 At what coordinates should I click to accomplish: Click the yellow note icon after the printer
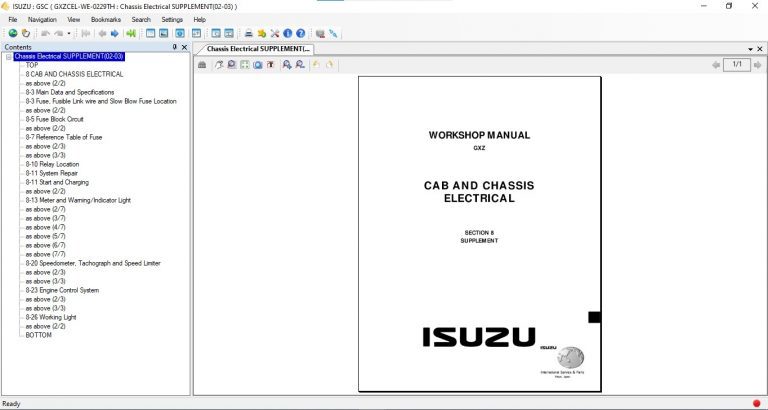click(x=262, y=33)
